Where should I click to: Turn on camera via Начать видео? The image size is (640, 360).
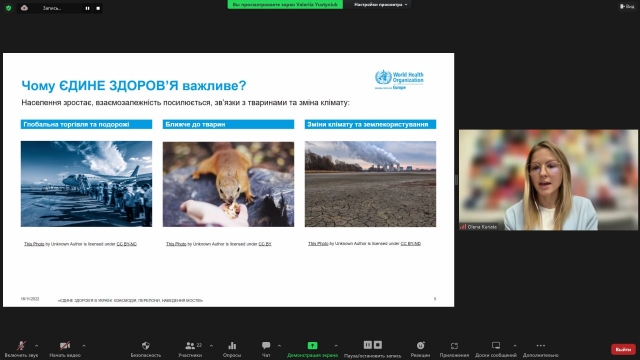click(65, 346)
